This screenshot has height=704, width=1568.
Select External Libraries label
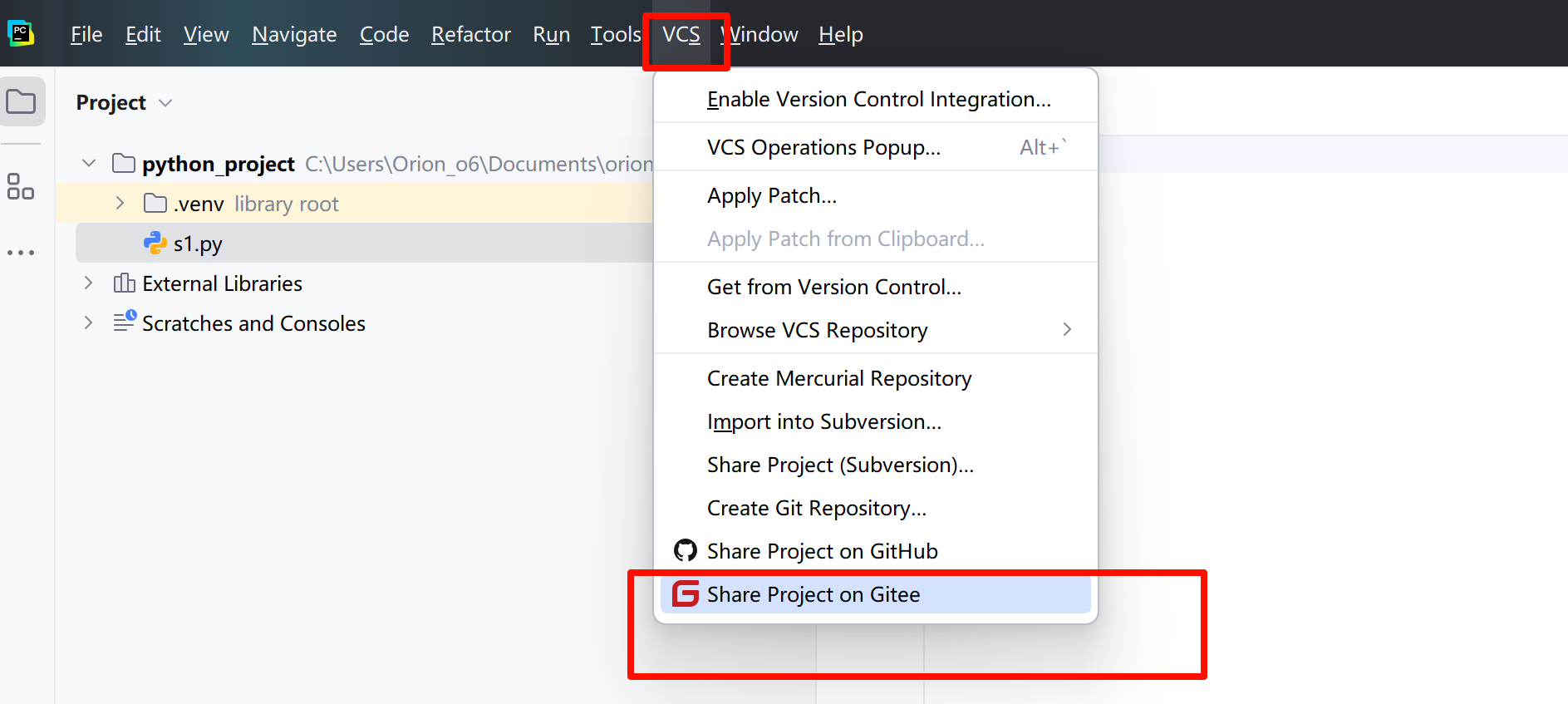click(222, 283)
